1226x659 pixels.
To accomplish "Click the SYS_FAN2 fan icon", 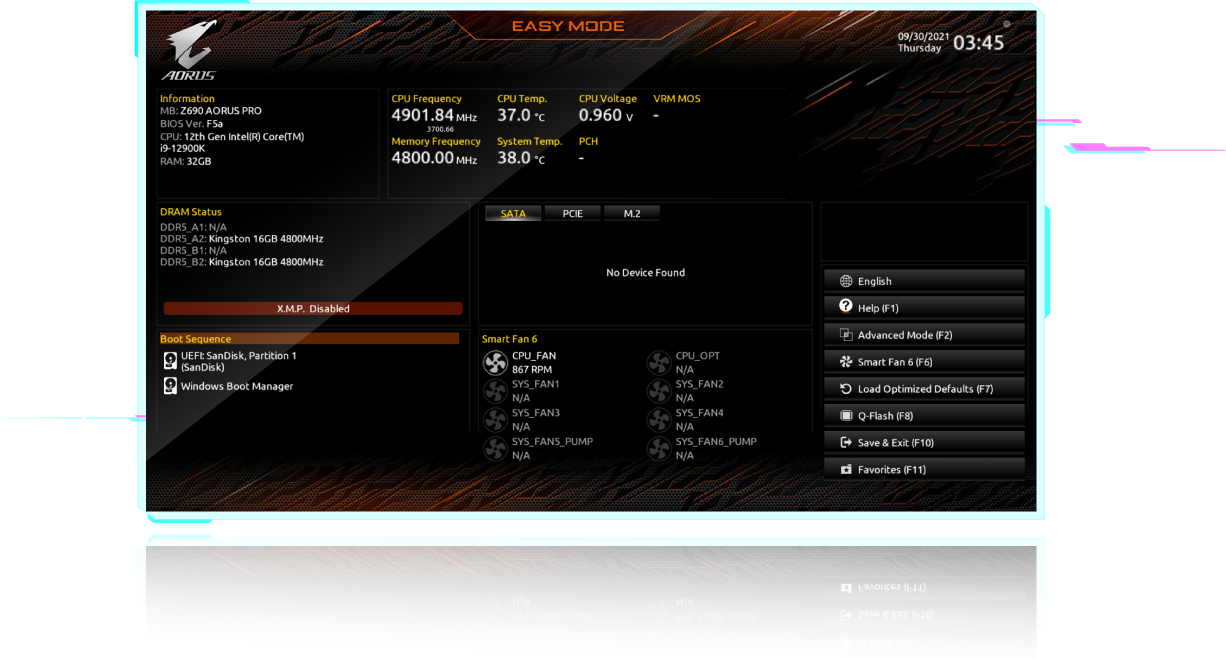I will [x=658, y=391].
